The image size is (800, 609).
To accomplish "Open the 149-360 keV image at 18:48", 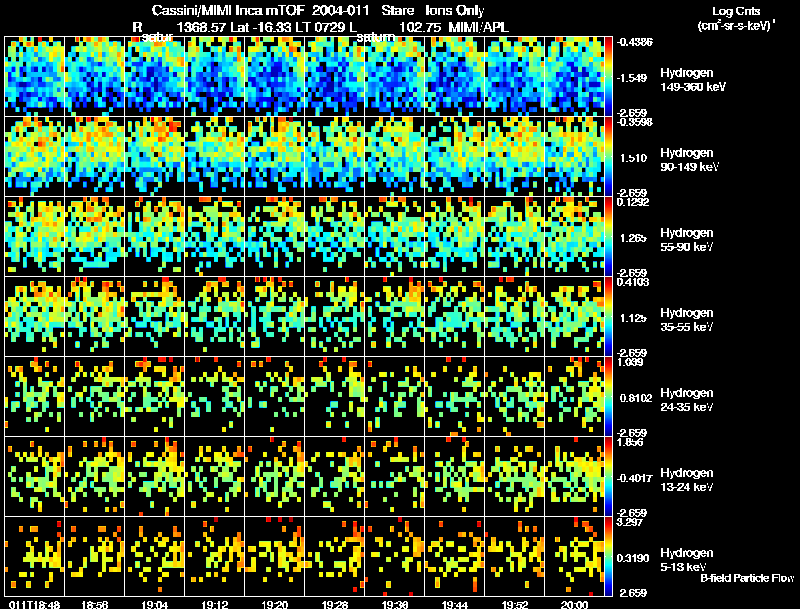I will [35, 77].
